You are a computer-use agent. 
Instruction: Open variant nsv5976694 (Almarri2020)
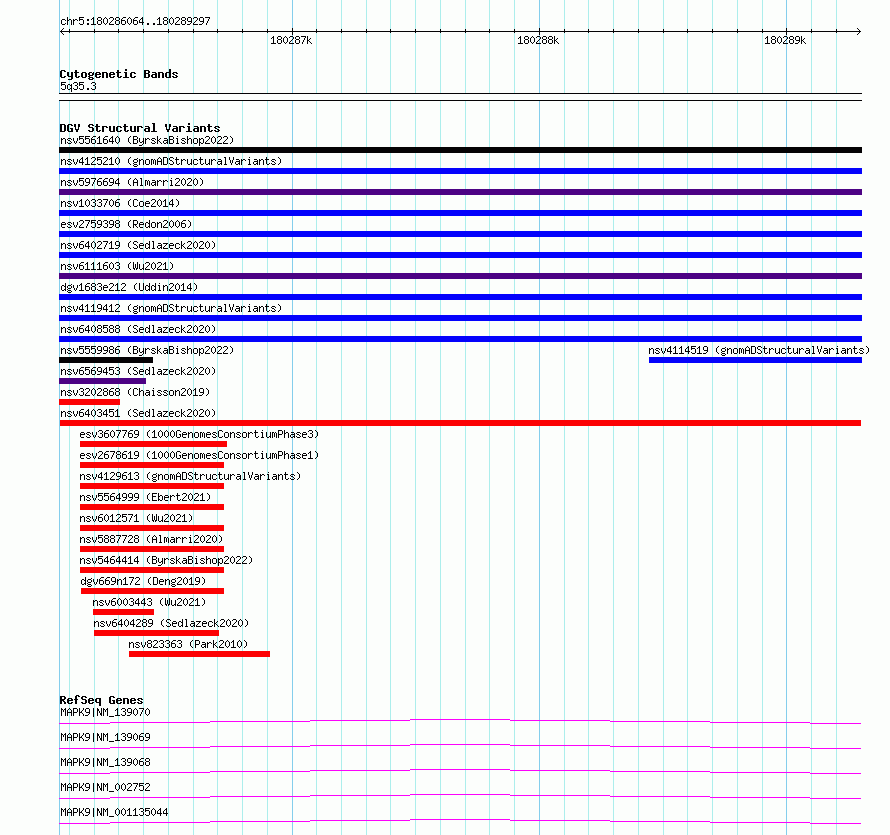point(132,182)
